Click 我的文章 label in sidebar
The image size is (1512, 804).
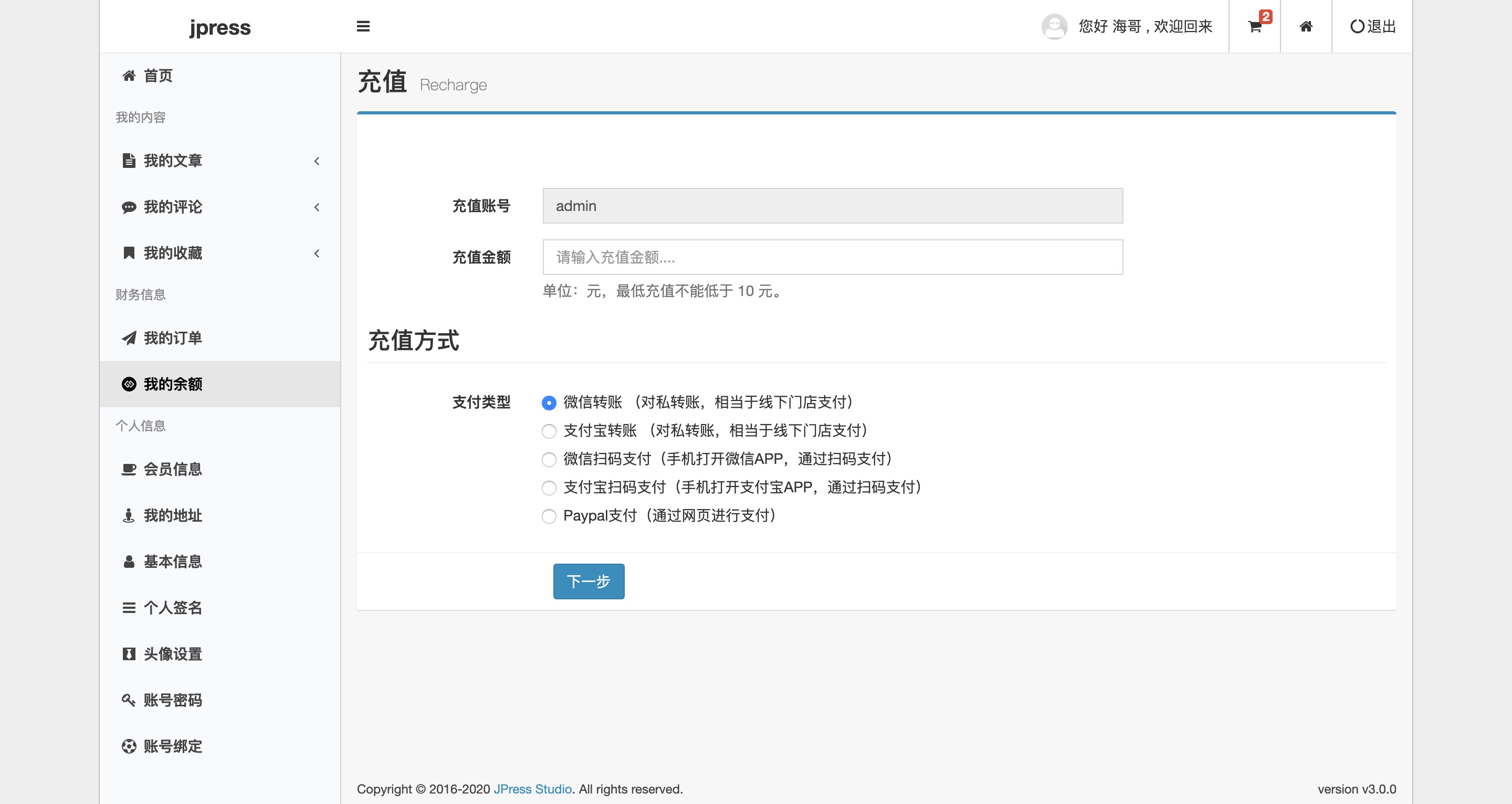click(x=173, y=161)
